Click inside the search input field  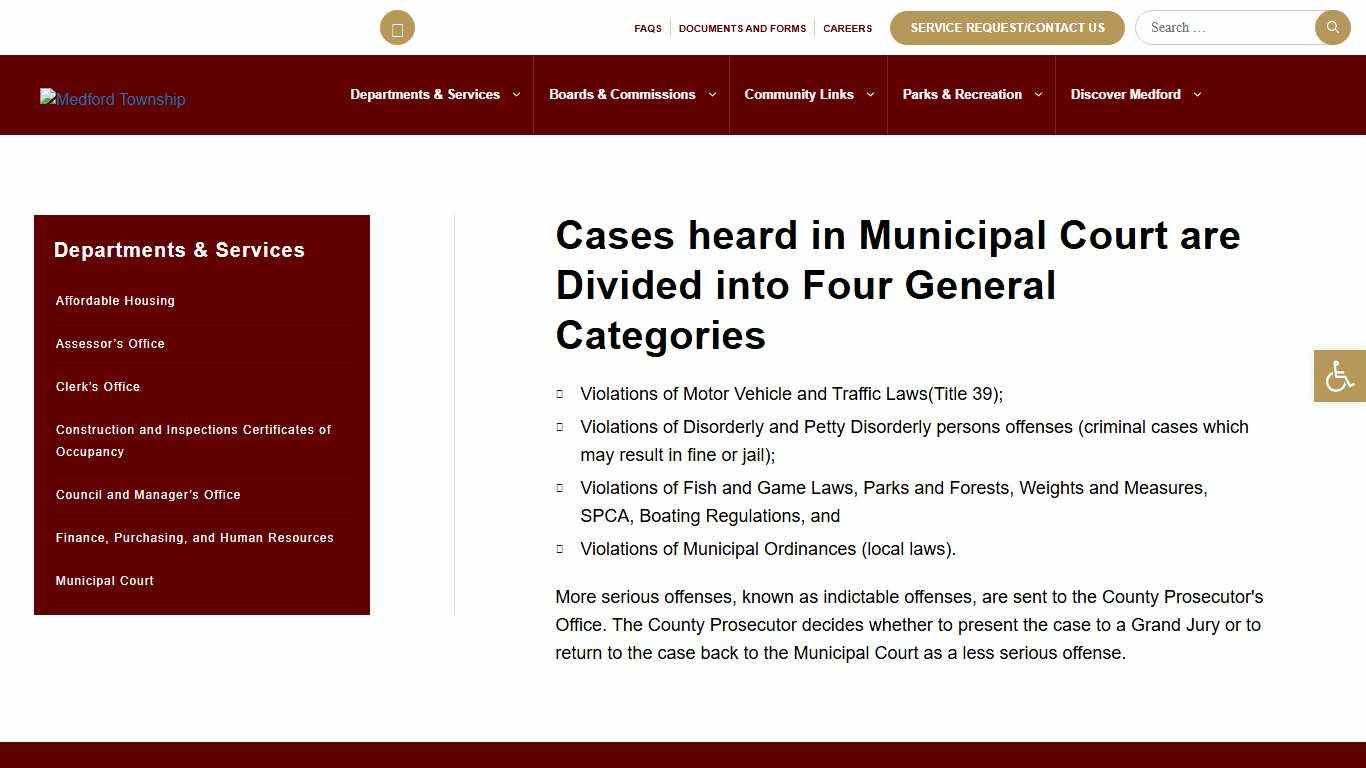point(1225,27)
